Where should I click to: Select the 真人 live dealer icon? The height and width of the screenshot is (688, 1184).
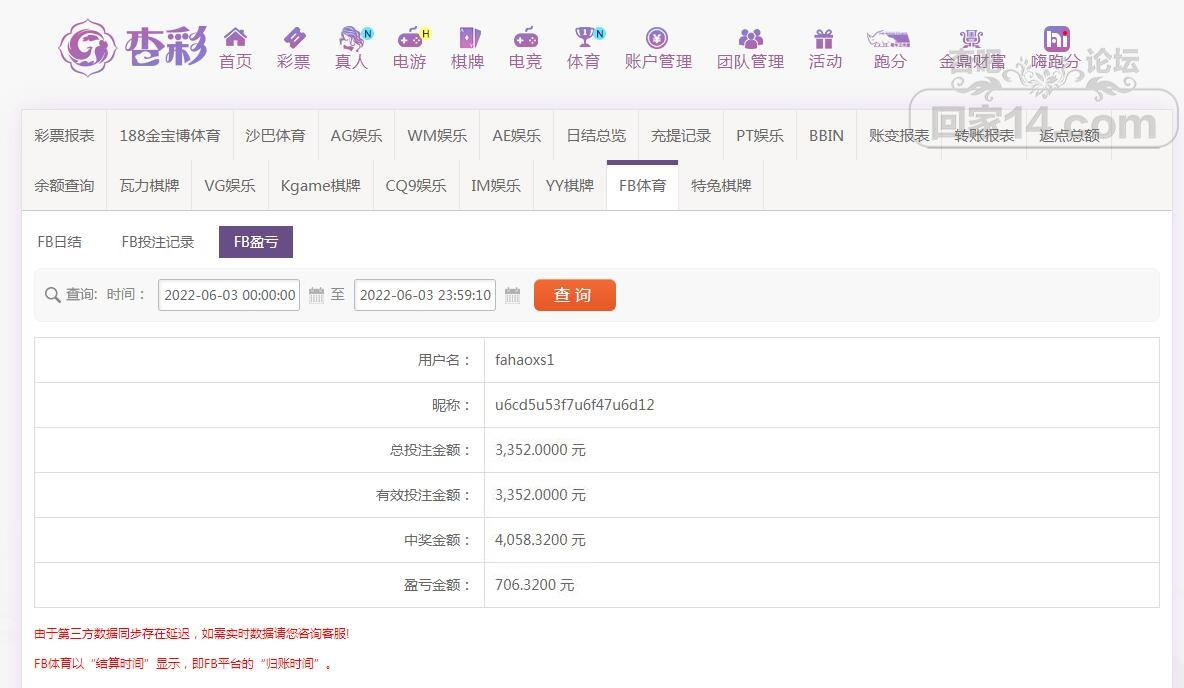tap(351, 39)
